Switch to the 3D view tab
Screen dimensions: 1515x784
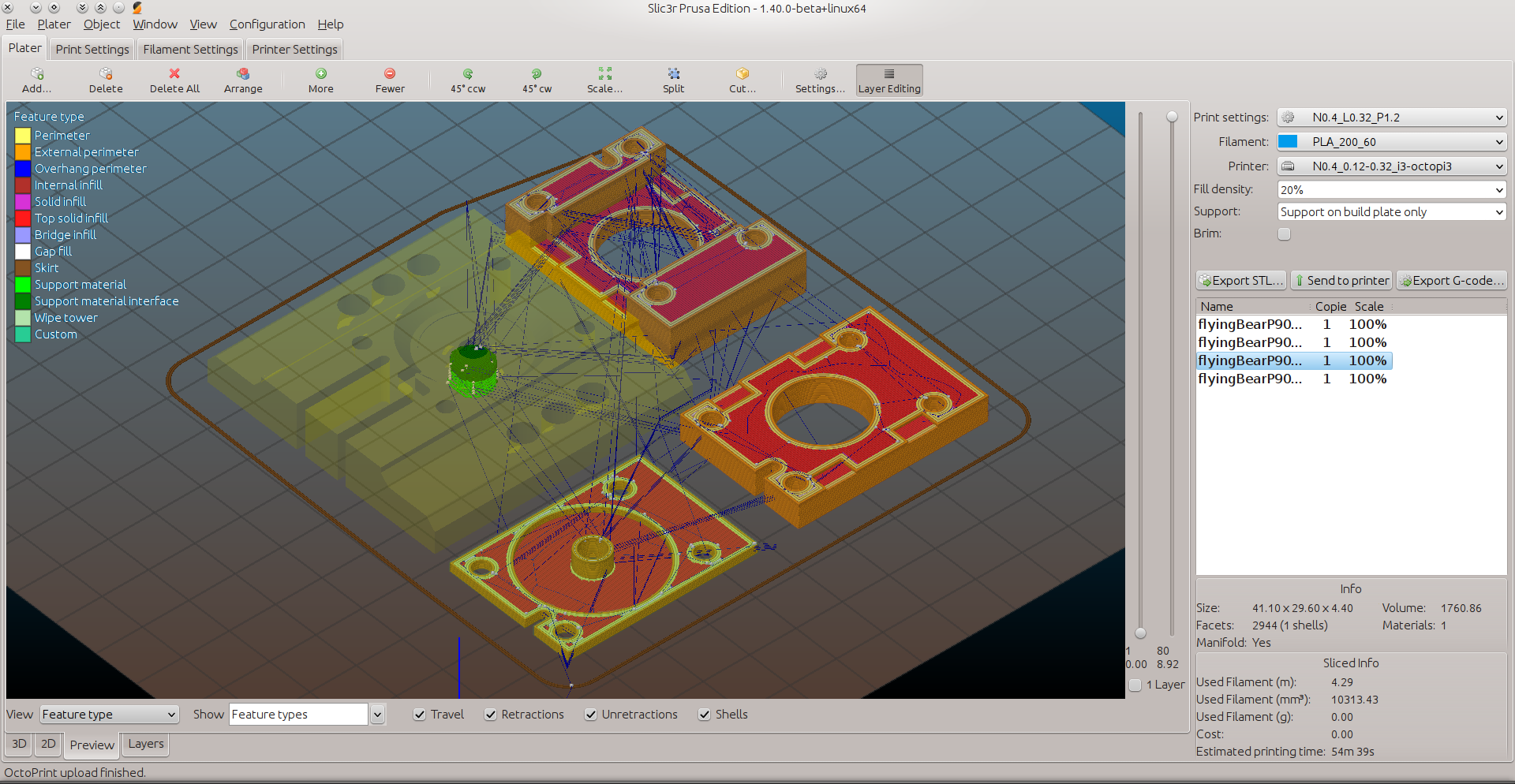pos(19,744)
